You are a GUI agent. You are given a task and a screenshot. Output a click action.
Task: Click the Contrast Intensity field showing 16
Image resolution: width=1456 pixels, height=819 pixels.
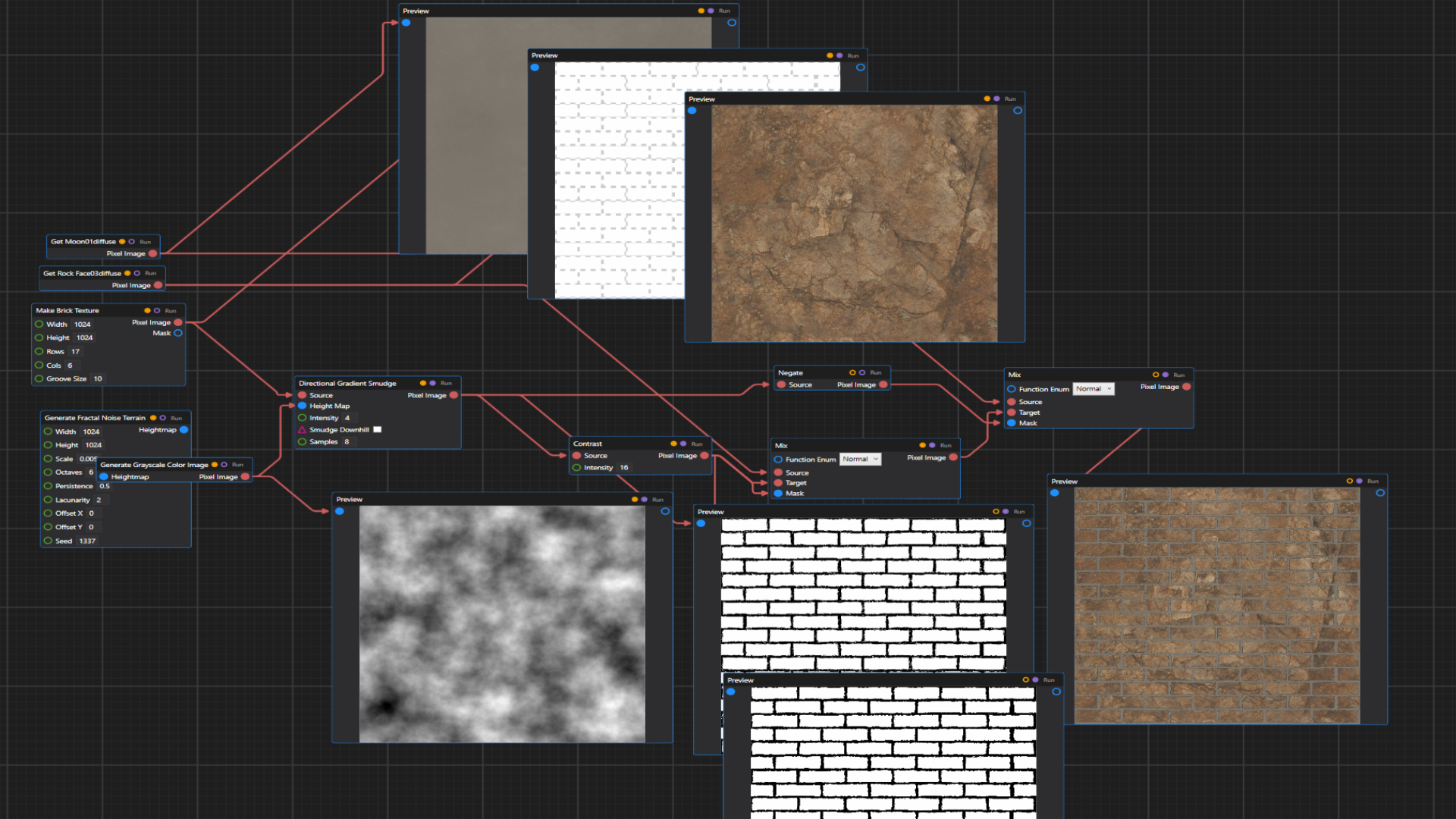[x=624, y=468]
